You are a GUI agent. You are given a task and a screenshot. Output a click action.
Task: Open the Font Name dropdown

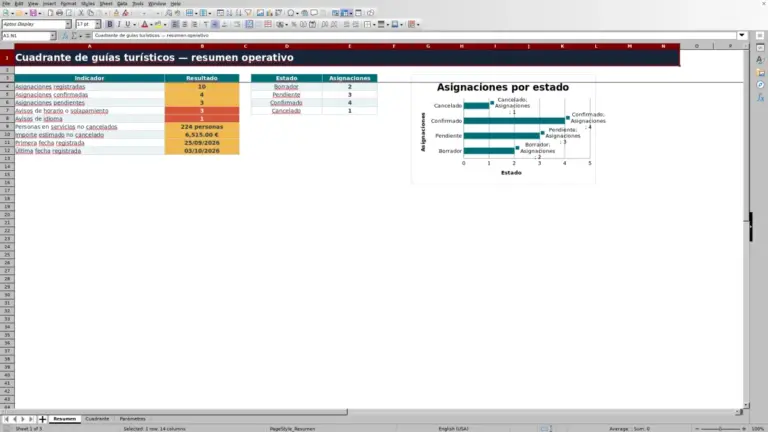point(68,24)
